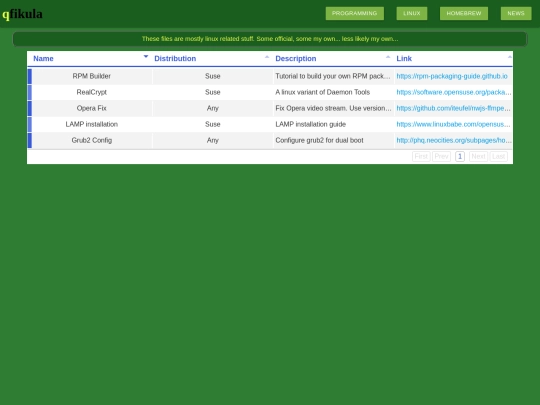
Task: Click the Last pagination button
Action: tap(499, 157)
